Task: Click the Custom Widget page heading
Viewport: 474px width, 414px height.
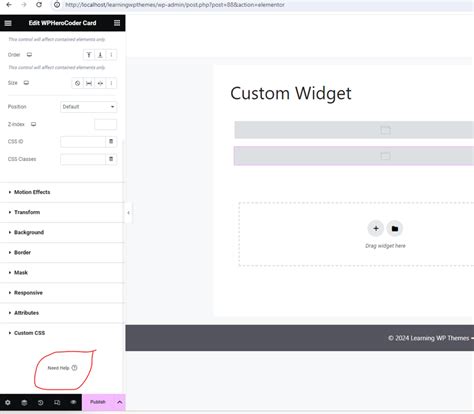Action: point(291,93)
